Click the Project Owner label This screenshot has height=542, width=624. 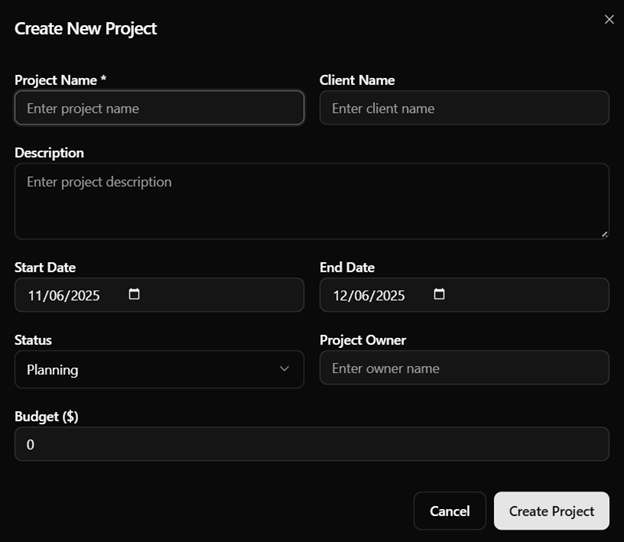(363, 341)
